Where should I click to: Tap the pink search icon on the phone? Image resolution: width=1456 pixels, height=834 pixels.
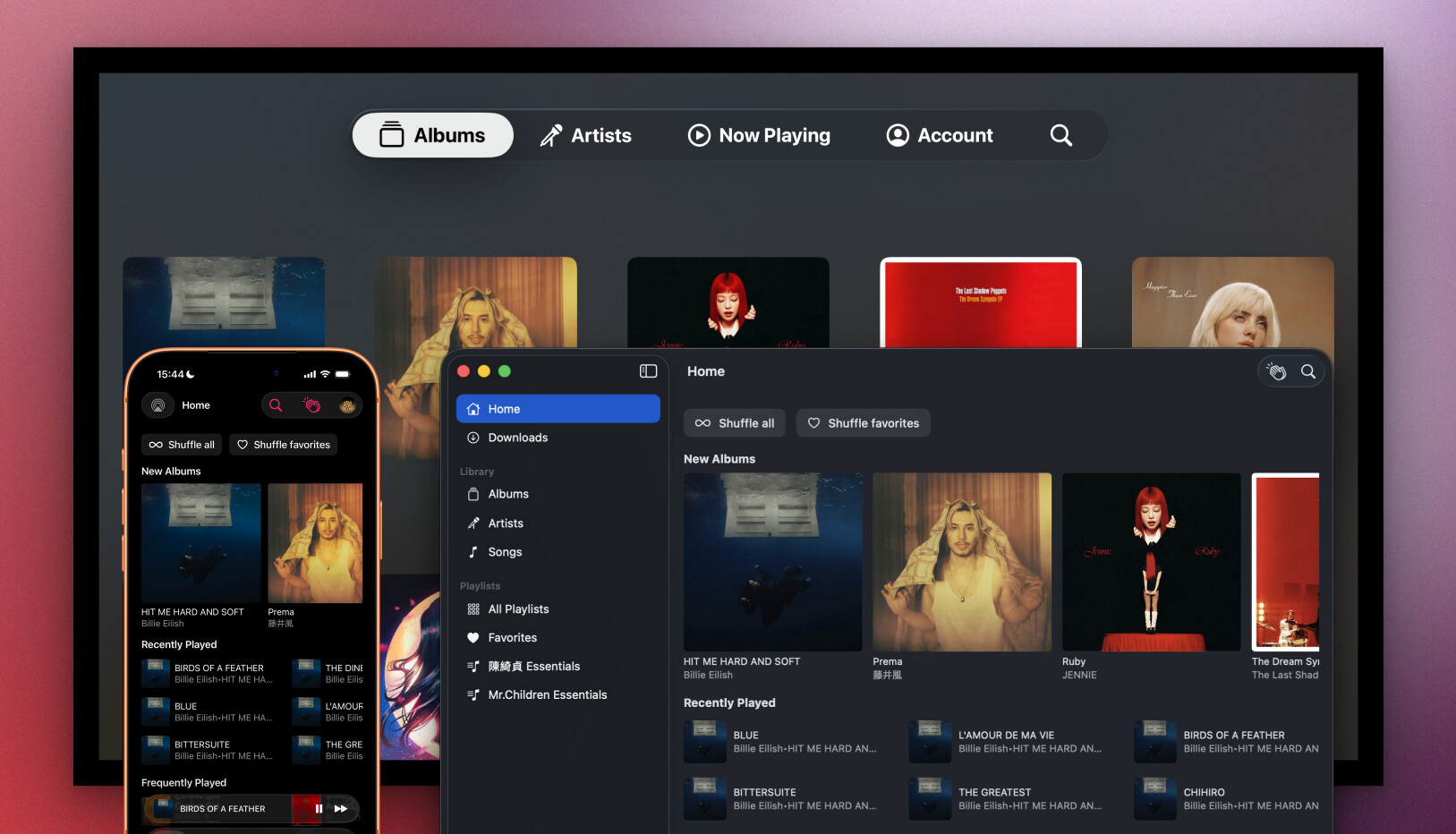(x=276, y=405)
